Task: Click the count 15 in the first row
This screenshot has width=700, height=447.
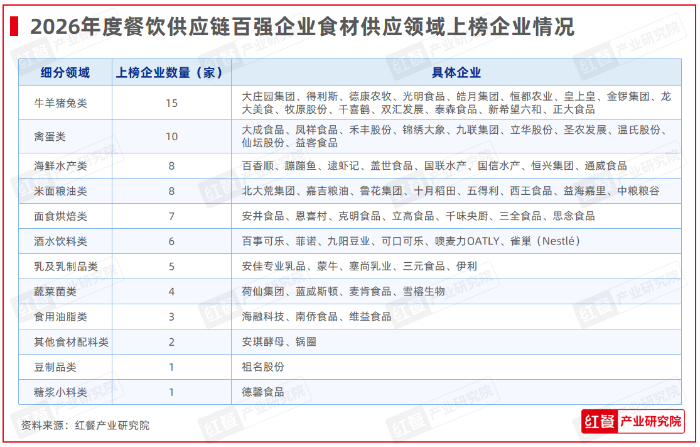Action: (170, 103)
